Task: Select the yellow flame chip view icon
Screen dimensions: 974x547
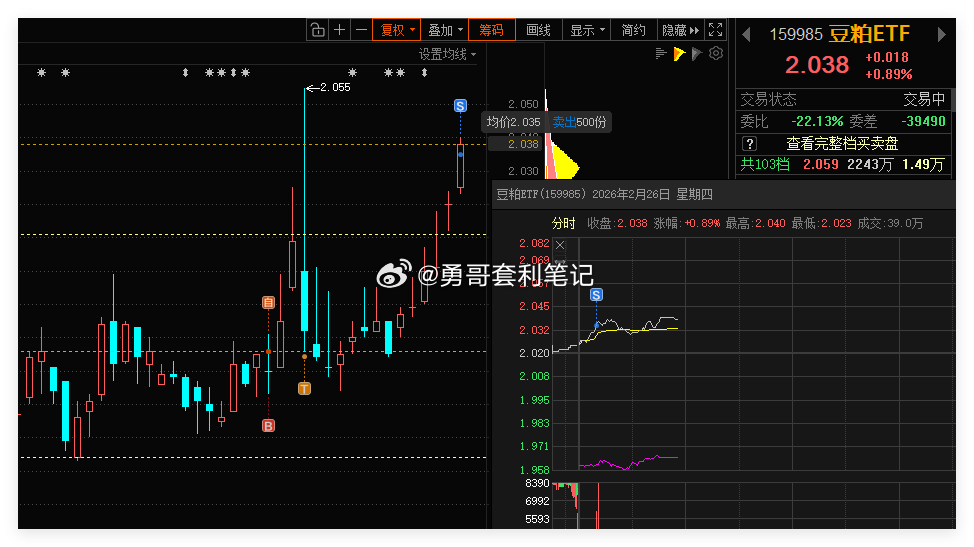Action: [679, 54]
